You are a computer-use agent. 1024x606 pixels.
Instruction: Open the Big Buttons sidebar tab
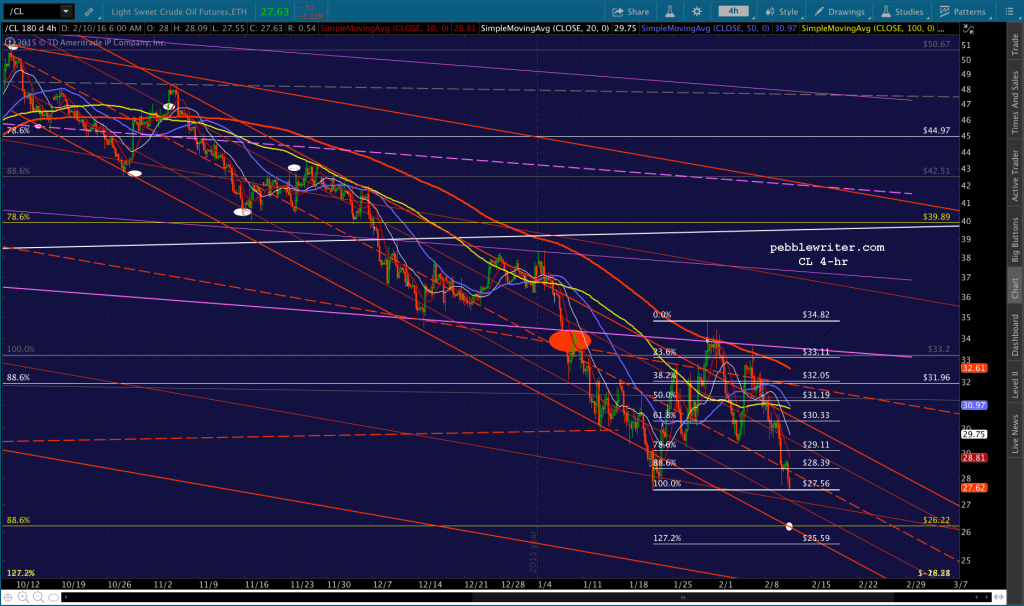tap(1015, 239)
